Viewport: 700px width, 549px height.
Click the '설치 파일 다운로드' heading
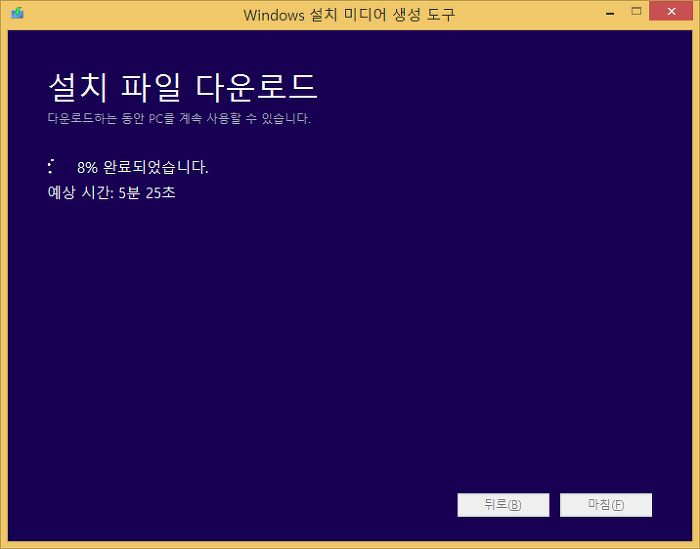183,87
